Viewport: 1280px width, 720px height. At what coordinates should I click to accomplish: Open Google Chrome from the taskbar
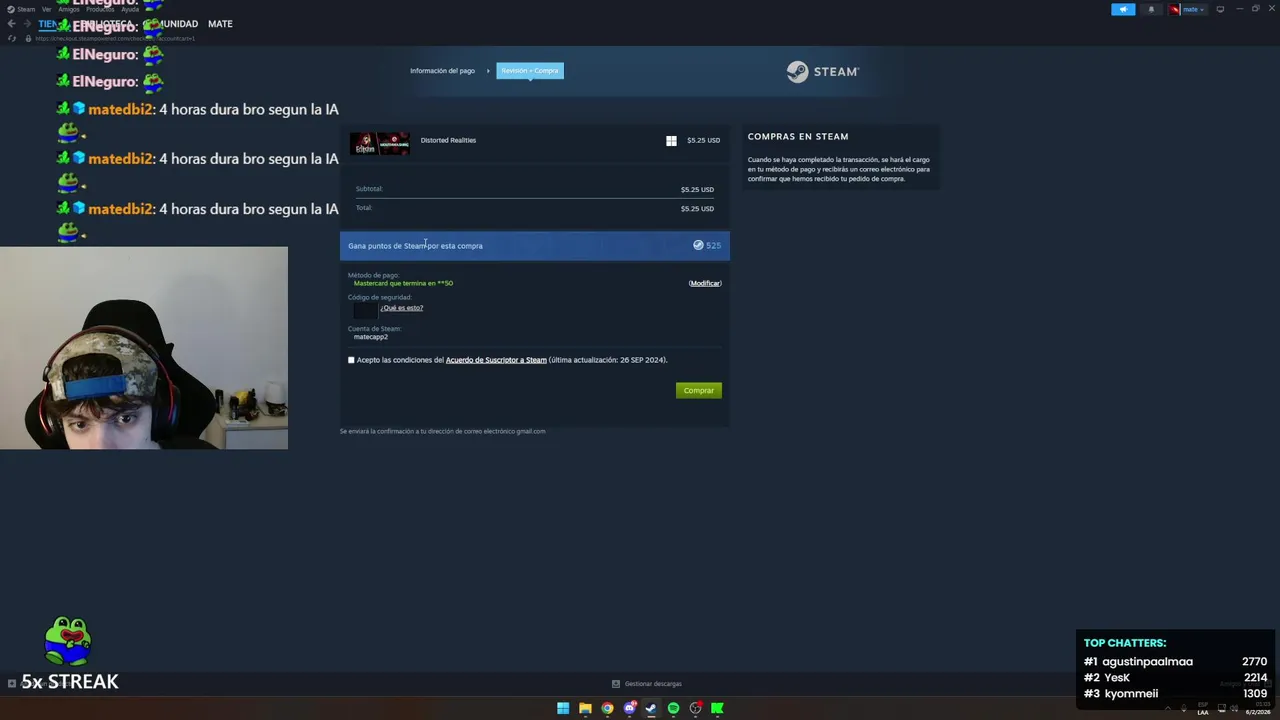pos(607,708)
